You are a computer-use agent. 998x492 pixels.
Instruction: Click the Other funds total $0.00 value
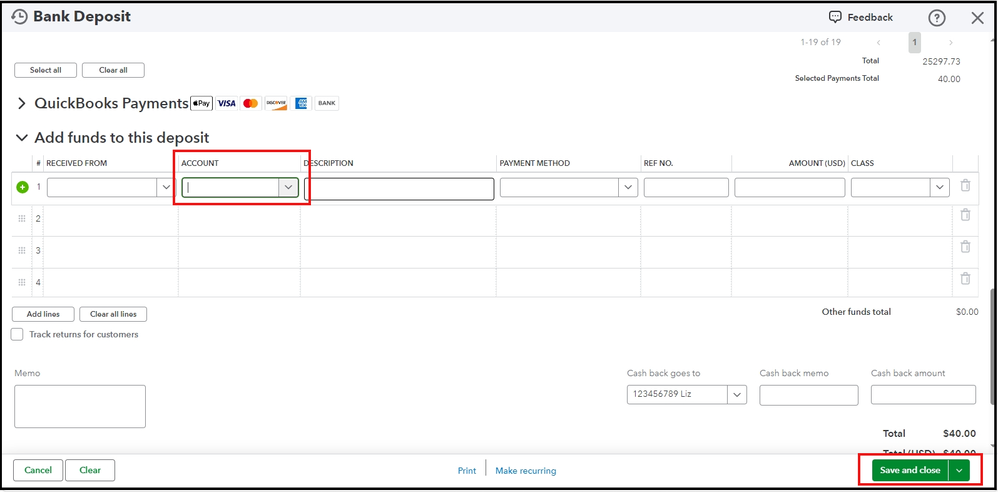[x=967, y=312]
